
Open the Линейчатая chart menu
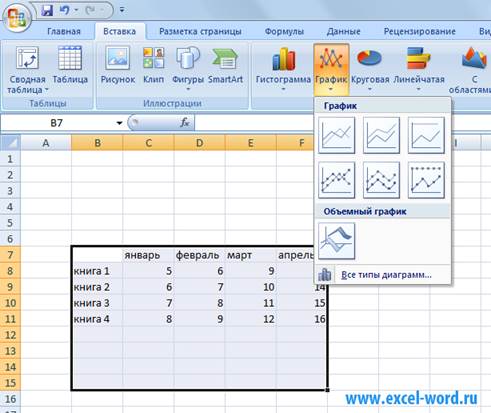click(419, 69)
